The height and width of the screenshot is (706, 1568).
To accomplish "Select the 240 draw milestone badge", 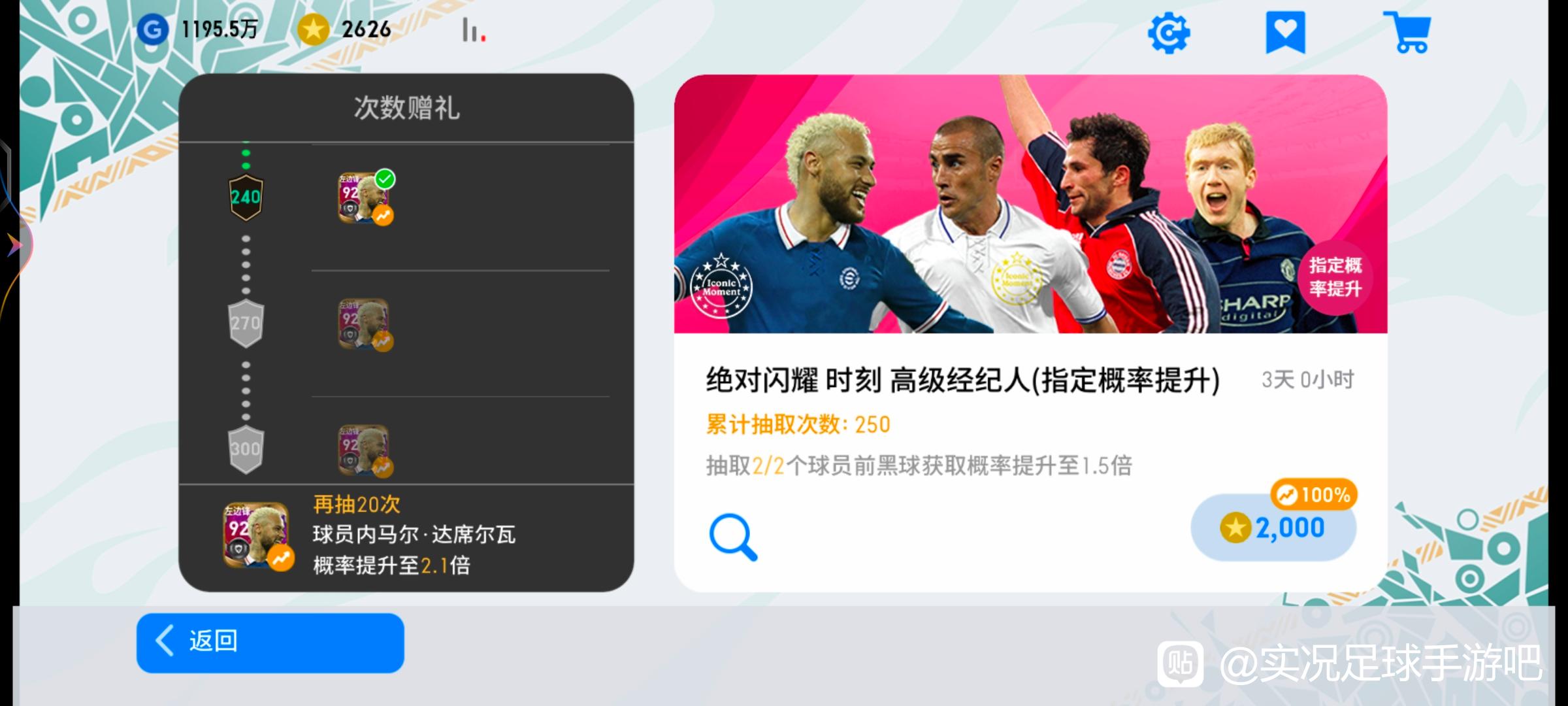I will (x=246, y=197).
